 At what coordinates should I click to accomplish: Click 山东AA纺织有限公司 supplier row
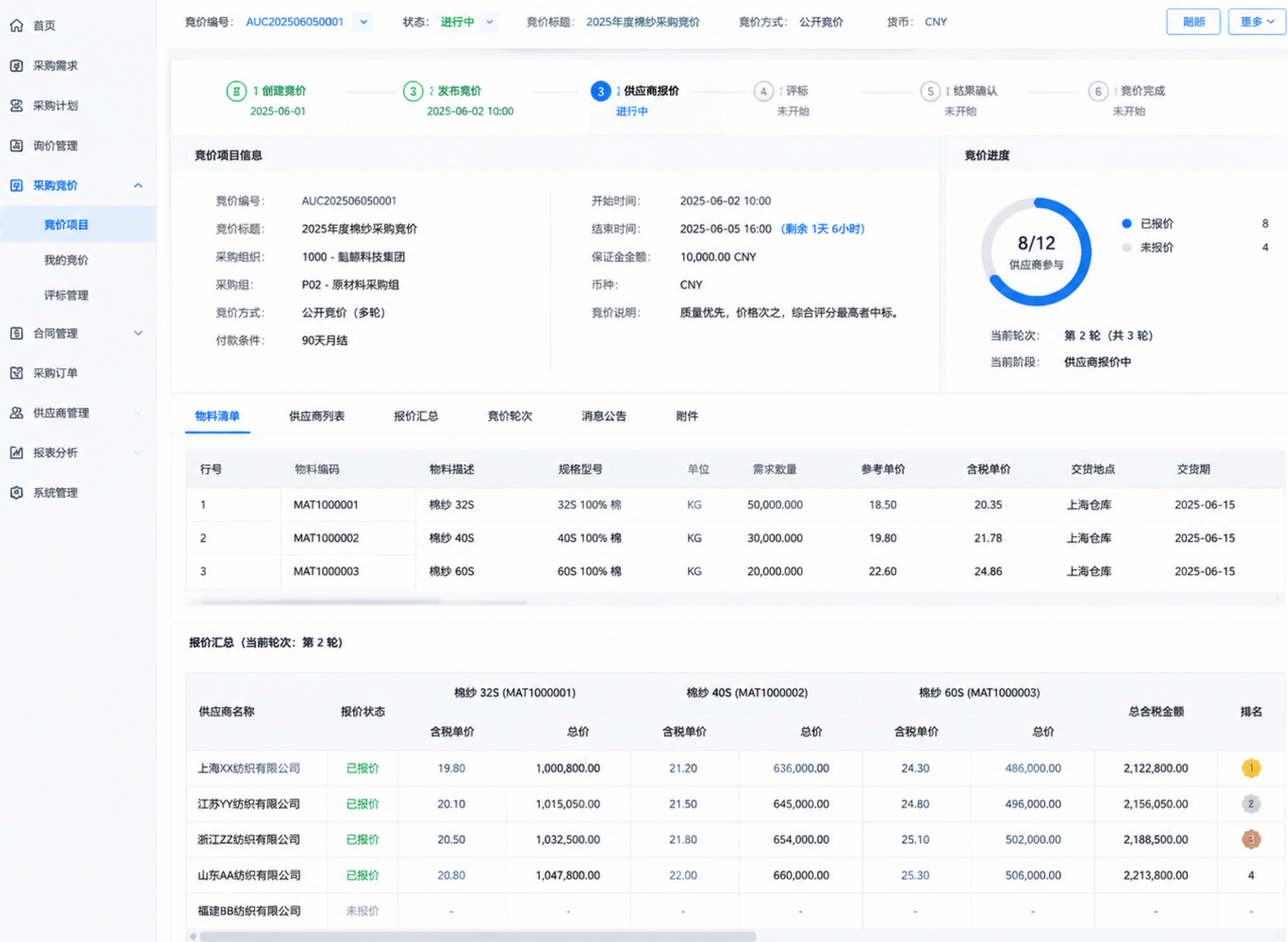pos(736,875)
